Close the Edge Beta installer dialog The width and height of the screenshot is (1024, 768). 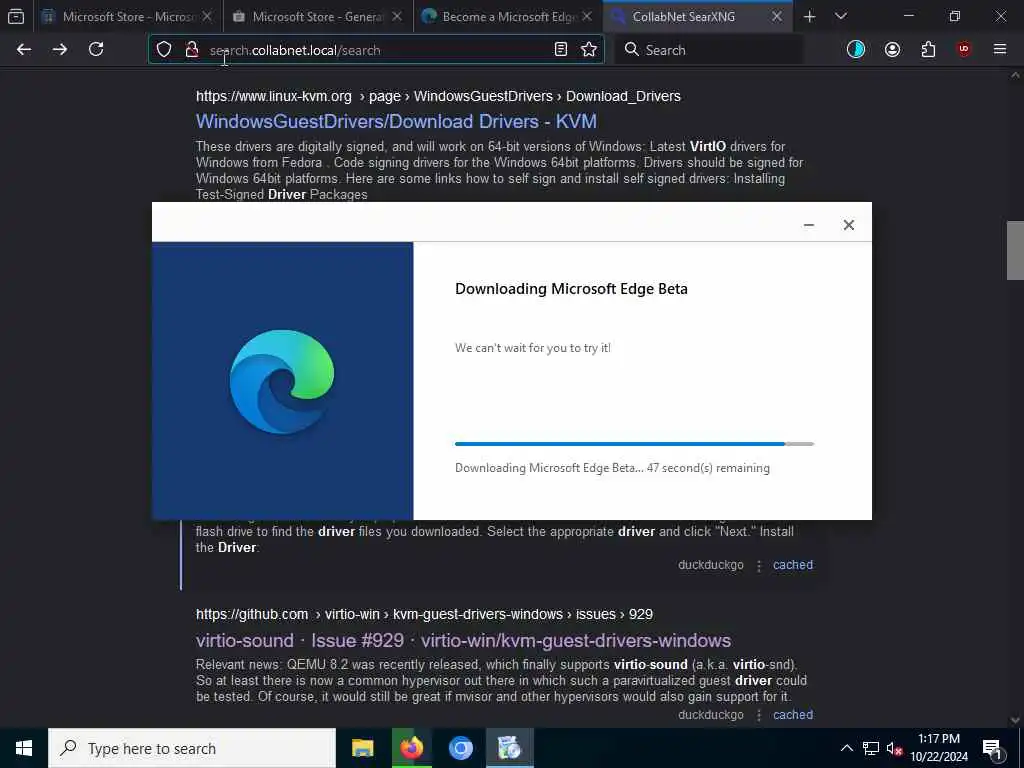pos(848,225)
